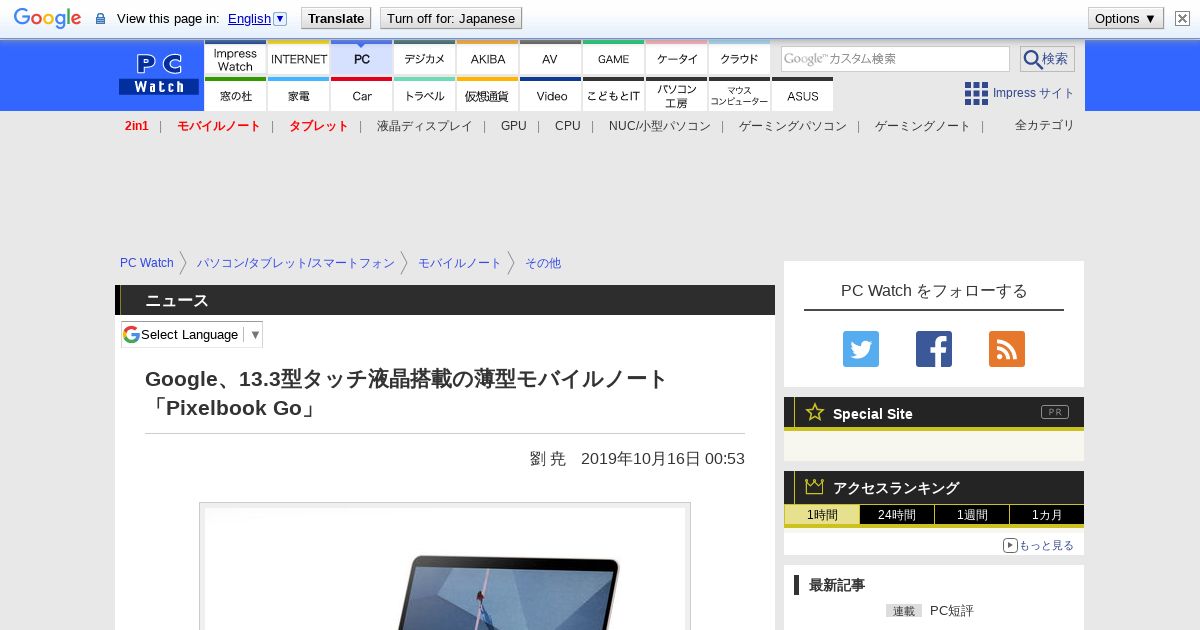Open the PC短評 latest article
1200x630 pixels.
click(x=951, y=610)
